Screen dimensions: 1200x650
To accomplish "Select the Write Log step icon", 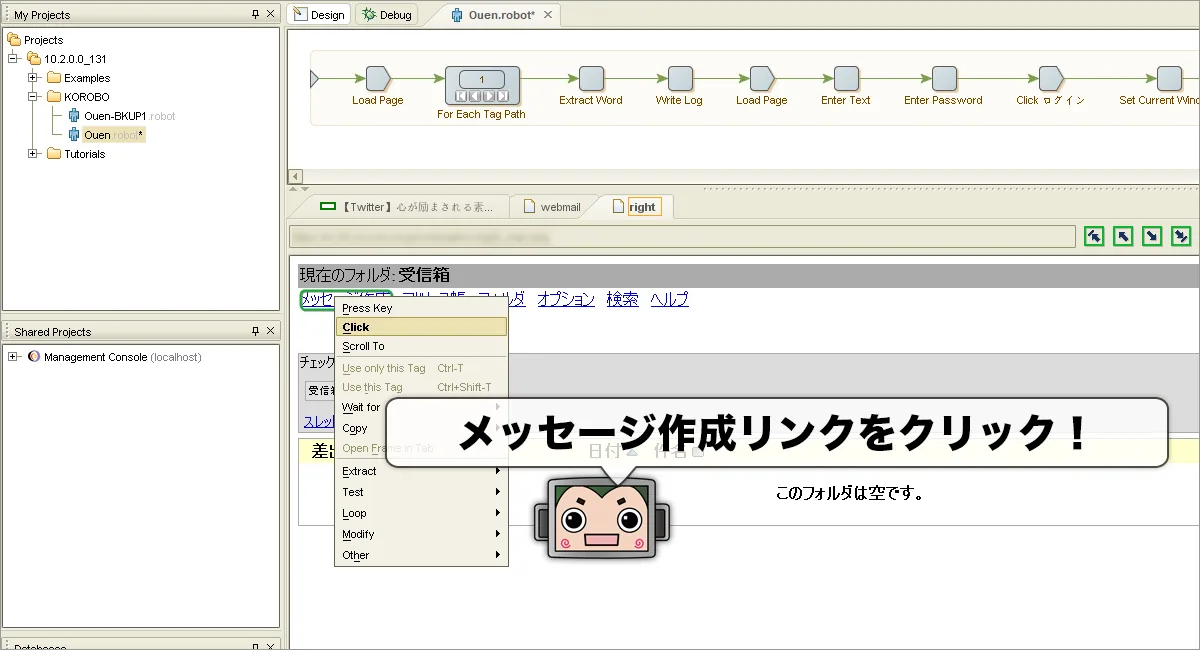I will click(680, 79).
